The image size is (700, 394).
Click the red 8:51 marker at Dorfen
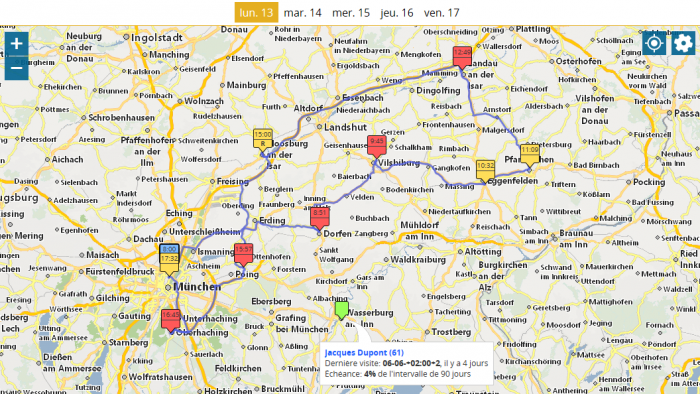pyautogui.click(x=320, y=218)
